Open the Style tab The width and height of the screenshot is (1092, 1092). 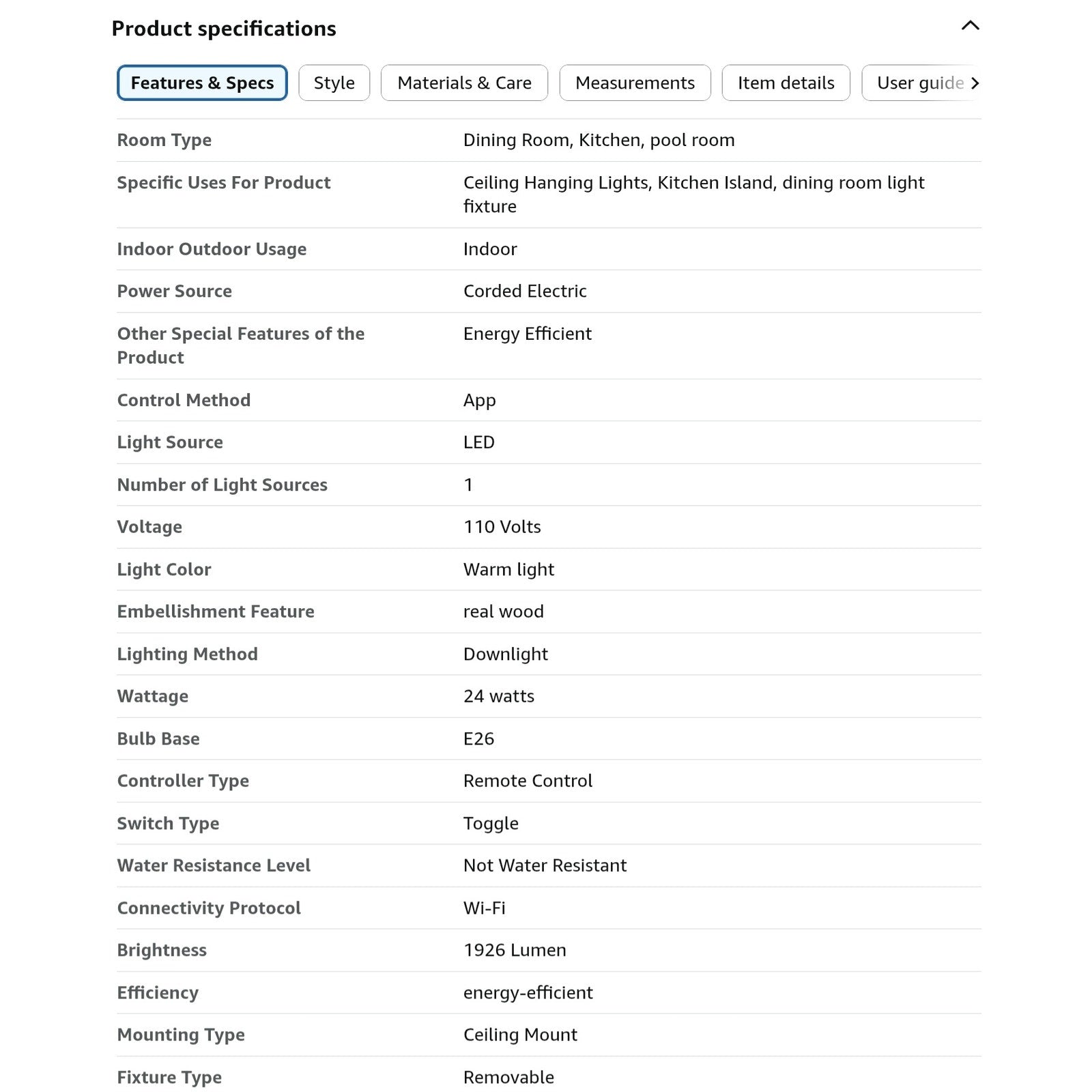pos(334,83)
